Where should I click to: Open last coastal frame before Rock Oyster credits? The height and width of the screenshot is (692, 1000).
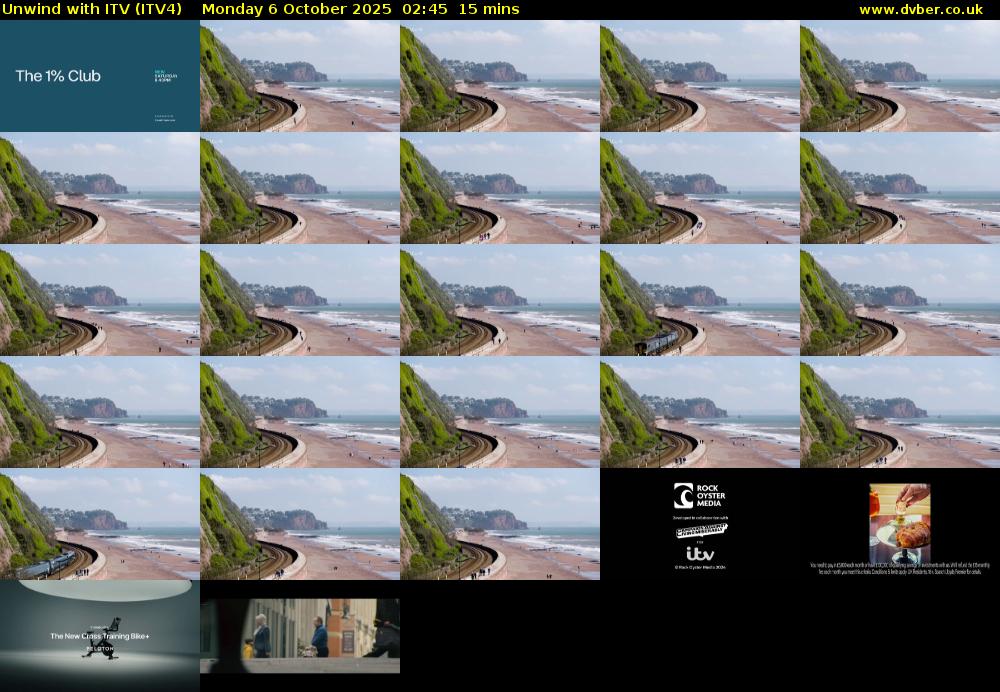coord(499,524)
